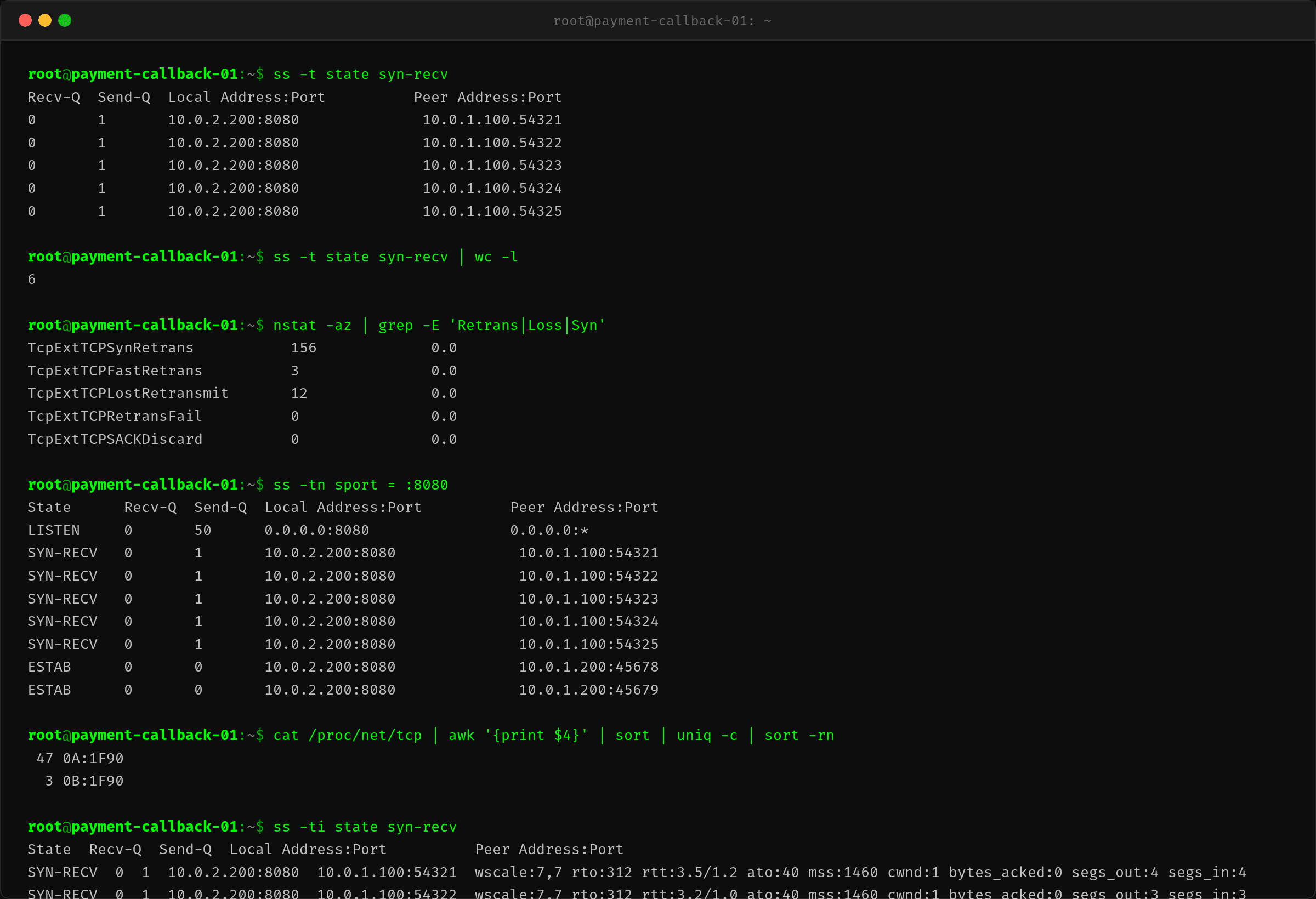The height and width of the screenshot is (899, 1316).
Task: Click the yellow minimize window button
Action: click(x=45, y=20)
